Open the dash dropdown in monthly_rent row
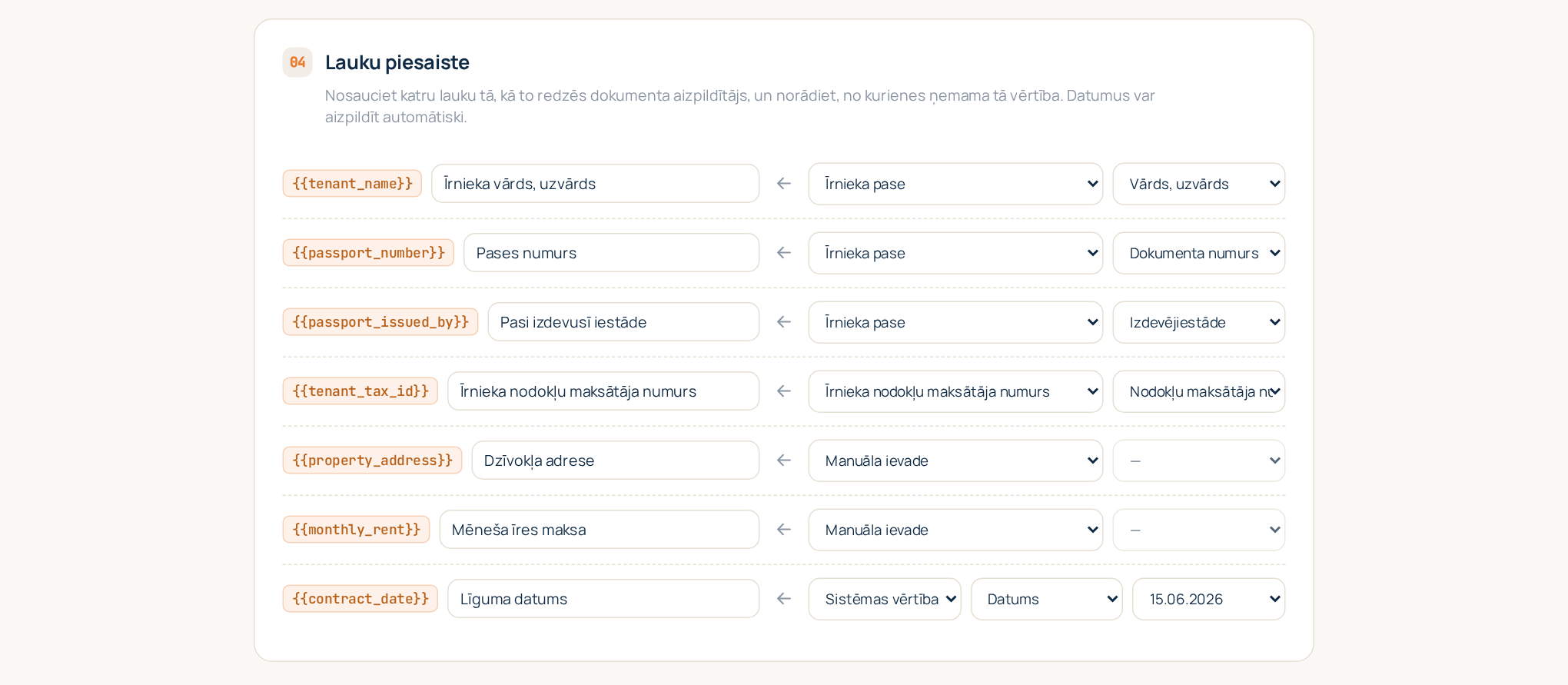Viewport: 1568px width, 685px height. click(x=1198, y=530)
